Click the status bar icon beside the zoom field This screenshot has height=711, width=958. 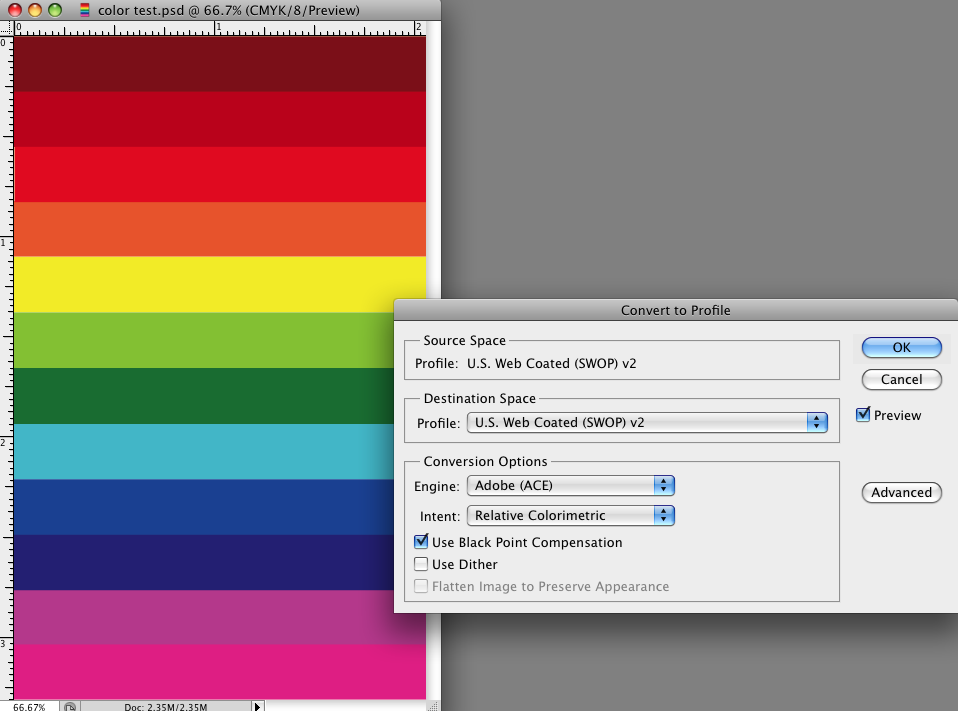pos(70,706)
